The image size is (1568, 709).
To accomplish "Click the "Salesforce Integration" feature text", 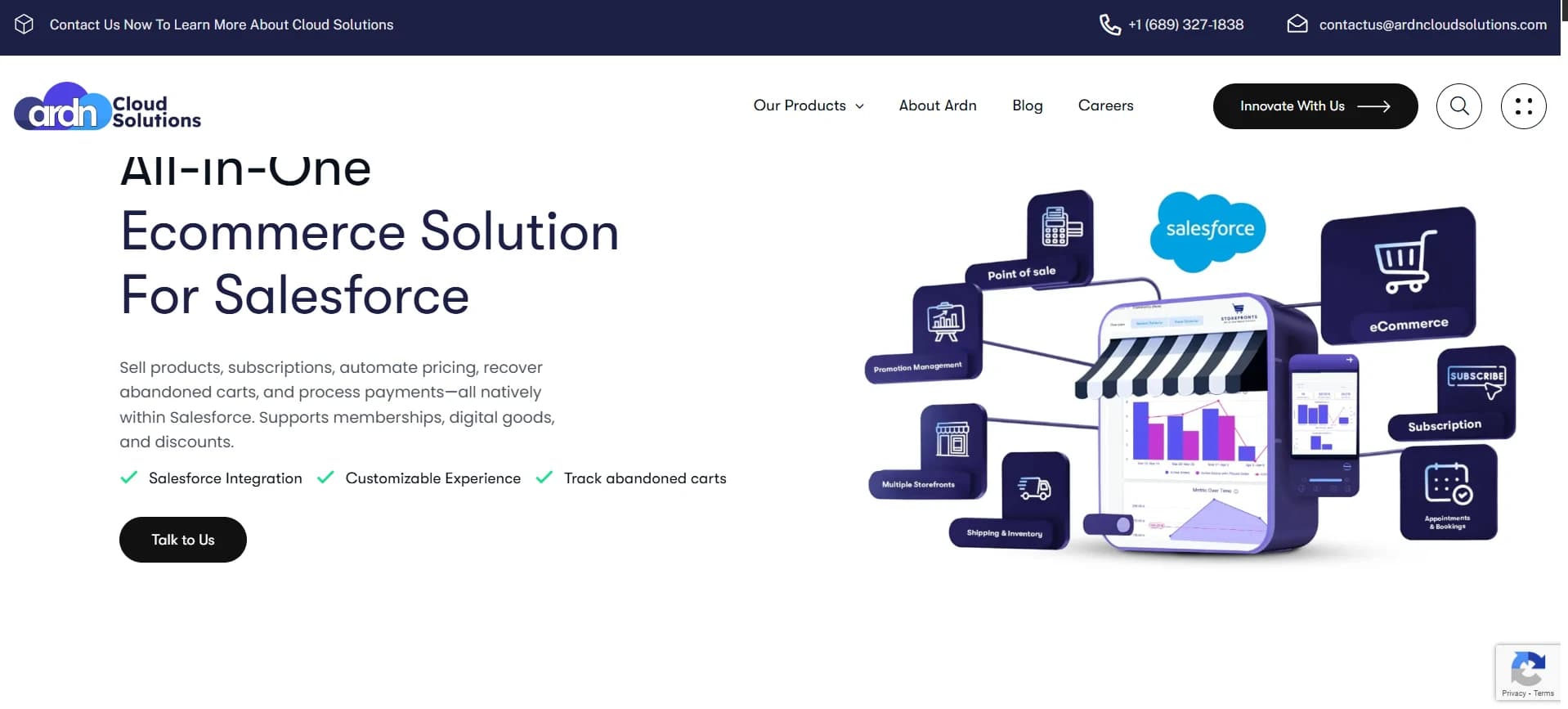I will (x=226, y=478).
